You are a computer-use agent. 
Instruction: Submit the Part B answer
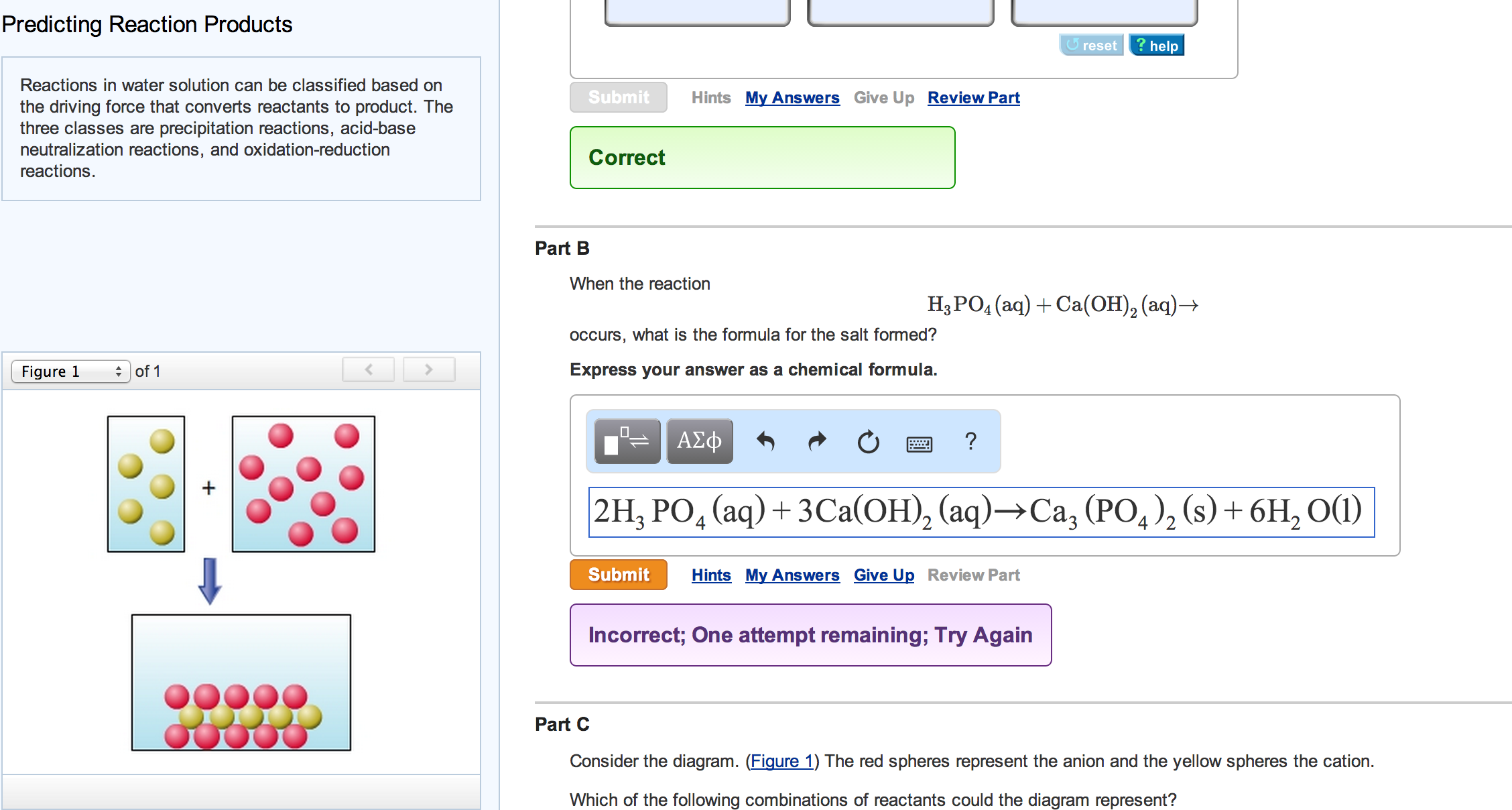(x=618, y=575)
